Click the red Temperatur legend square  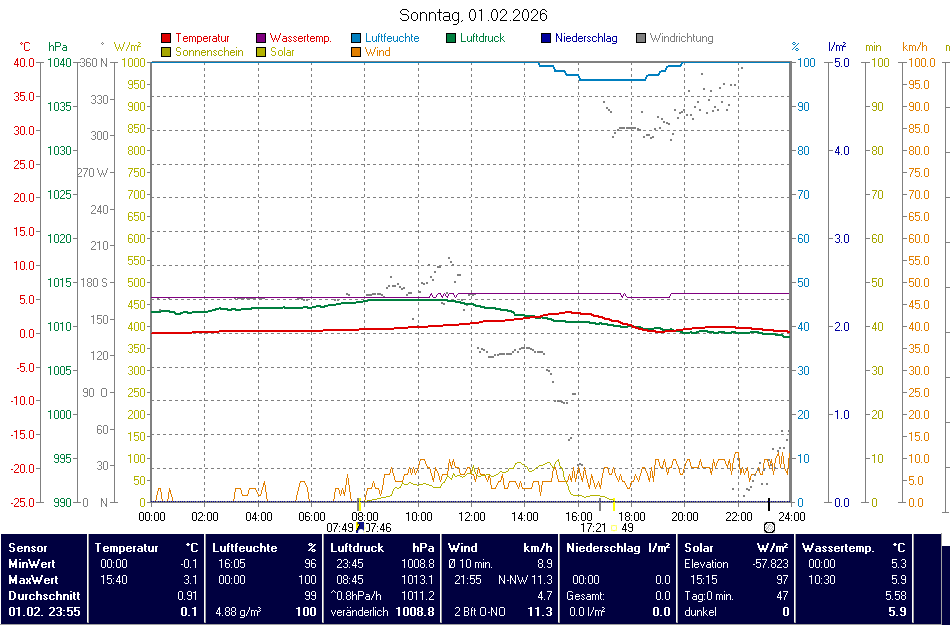point(166,39)
